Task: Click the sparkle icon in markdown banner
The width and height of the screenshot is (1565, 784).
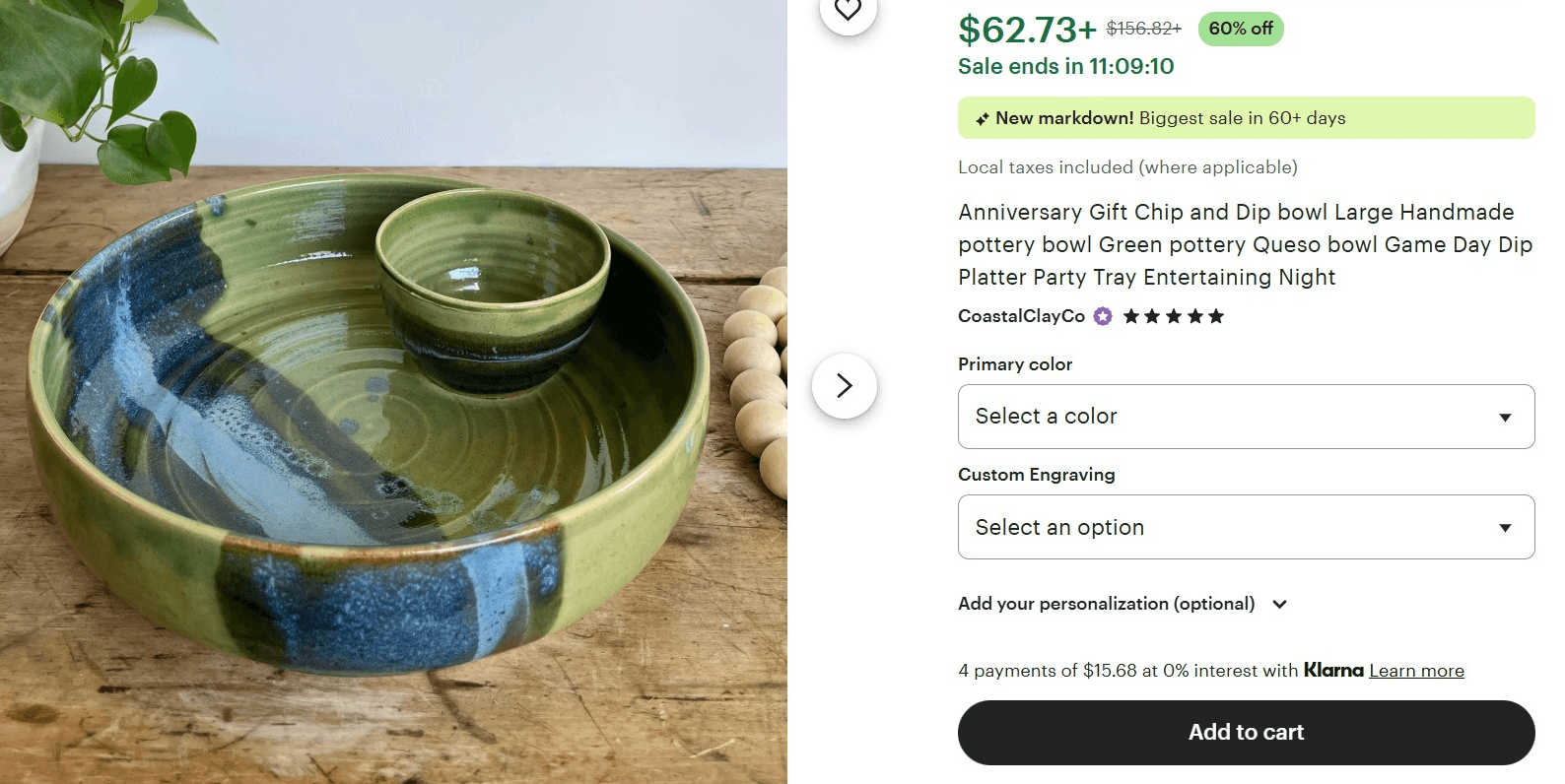Action: coord(982,119)
